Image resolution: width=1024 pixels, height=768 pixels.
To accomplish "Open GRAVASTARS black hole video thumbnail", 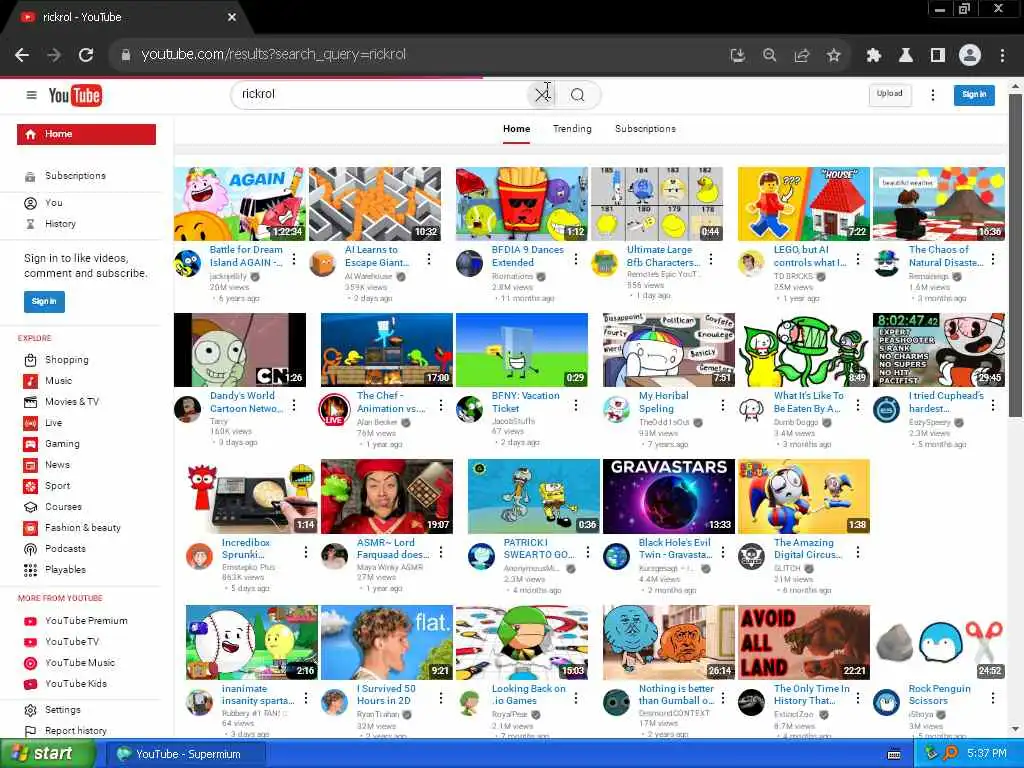I will 669,496.
